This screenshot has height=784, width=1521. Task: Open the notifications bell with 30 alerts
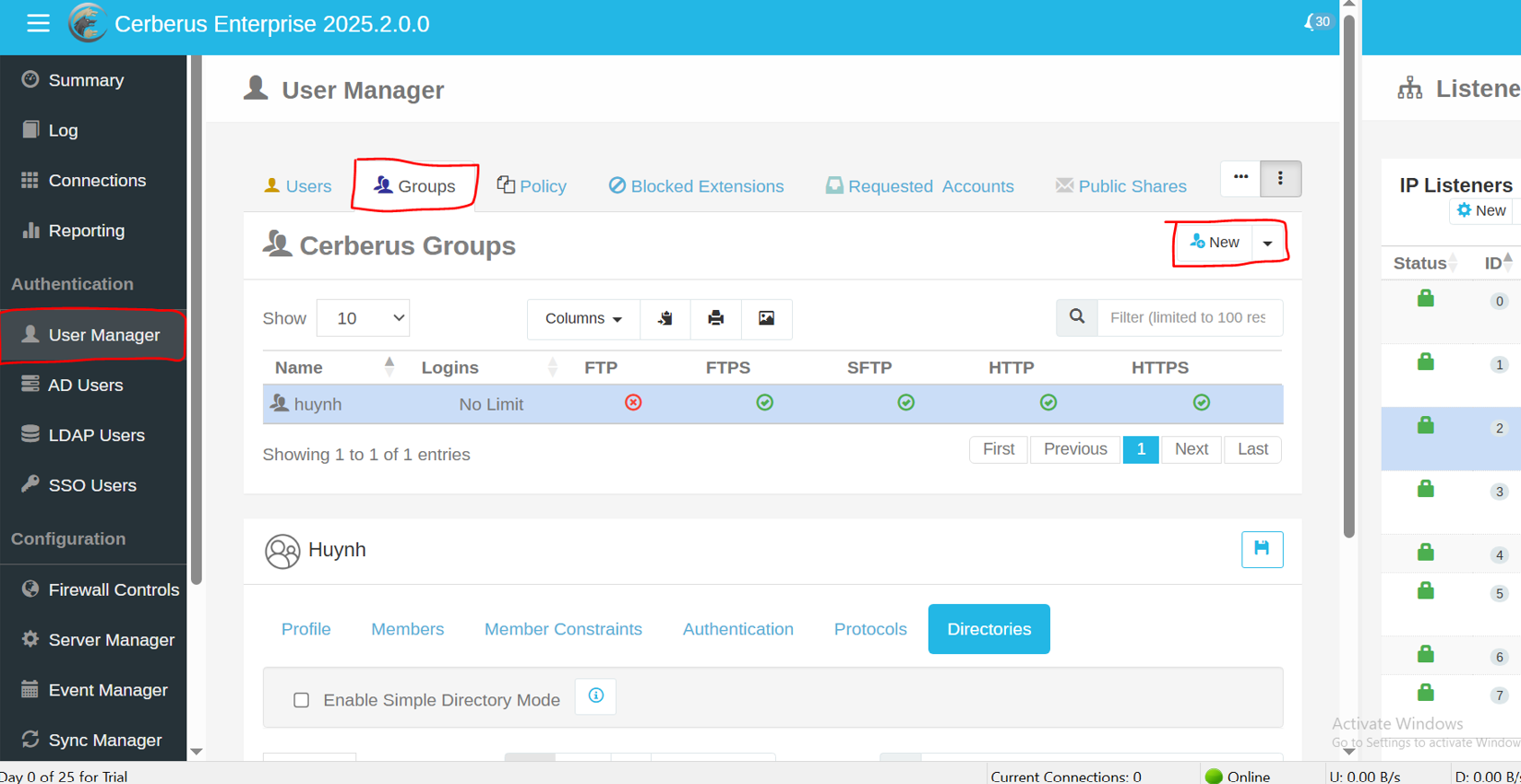pyautogui.click(x=1317, y=22)
